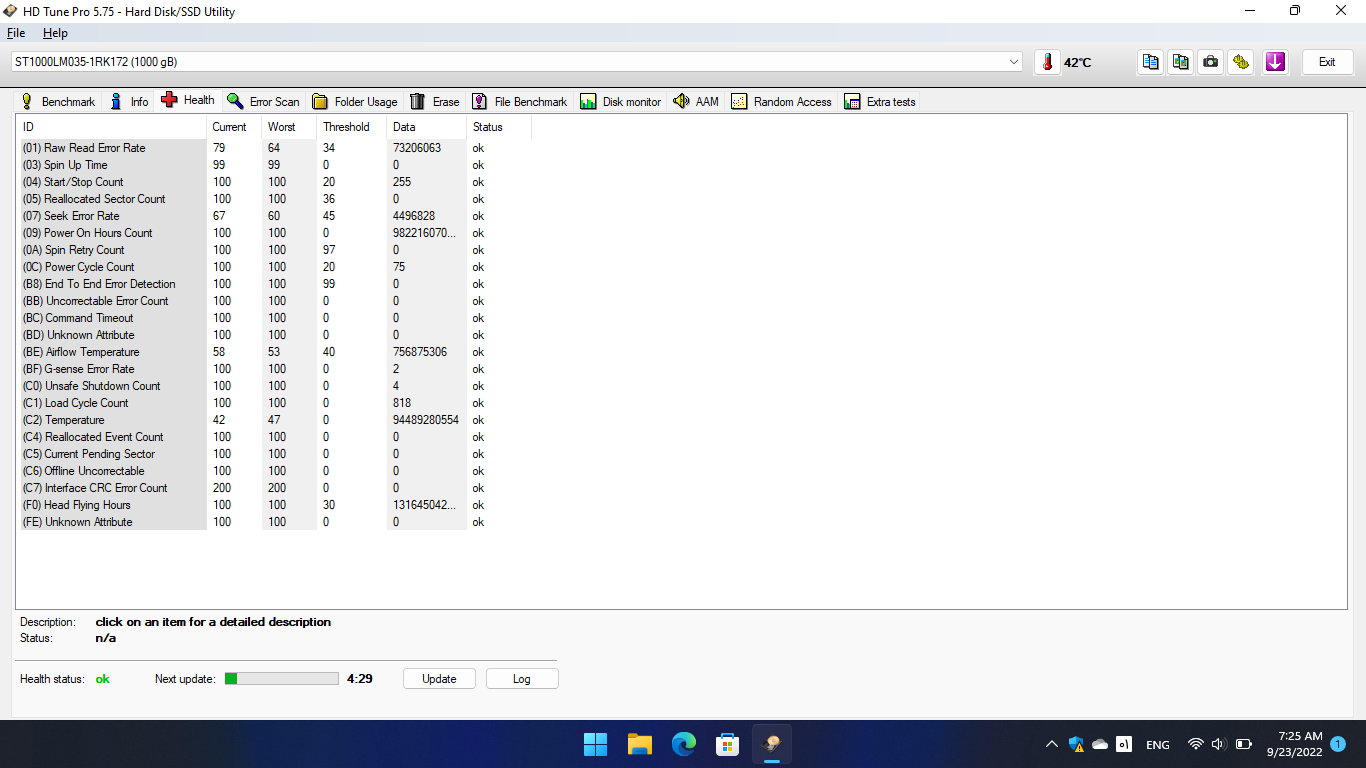1366x768 pixels.
Task: Go to the Random Access tab
Action: (x=781, y=102)
